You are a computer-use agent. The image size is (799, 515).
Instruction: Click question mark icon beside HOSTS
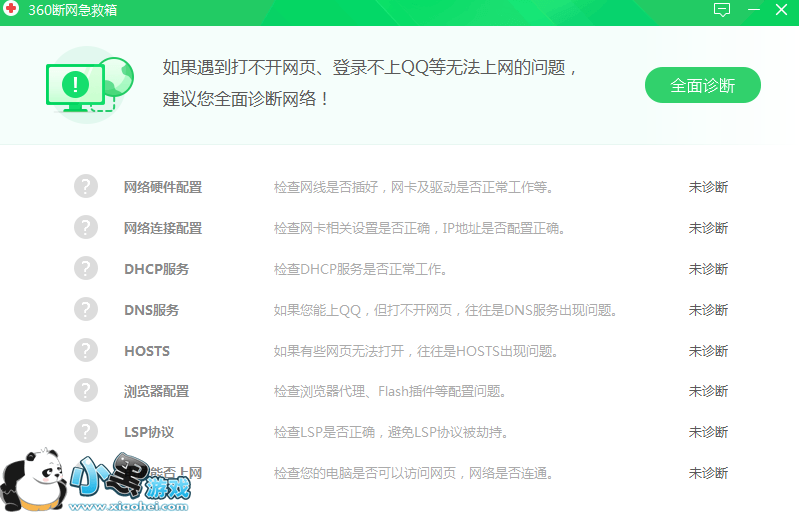(x=86, y=350)
